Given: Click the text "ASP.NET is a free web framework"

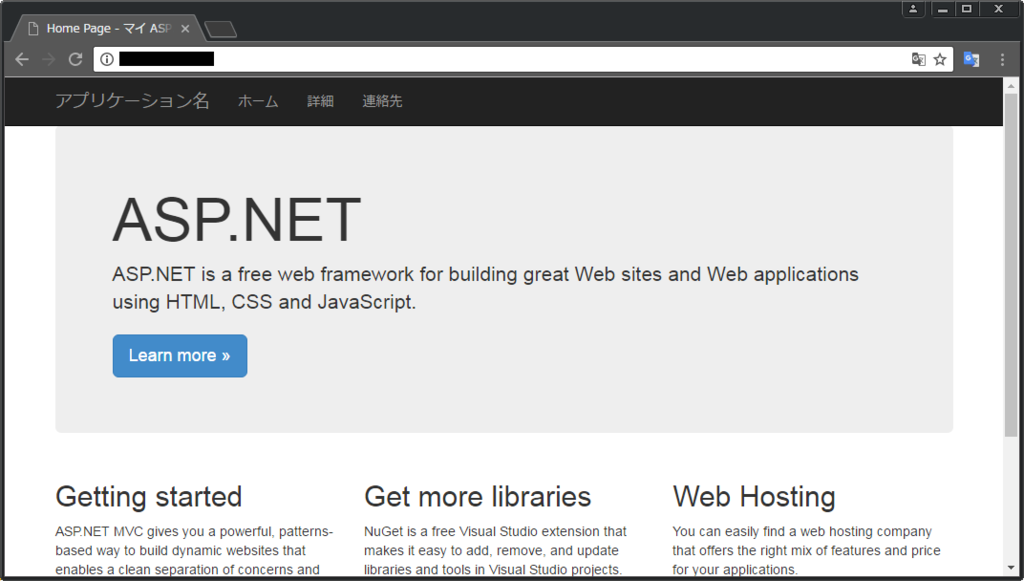Looking at the screenshot, I should [x=263, y=274].
